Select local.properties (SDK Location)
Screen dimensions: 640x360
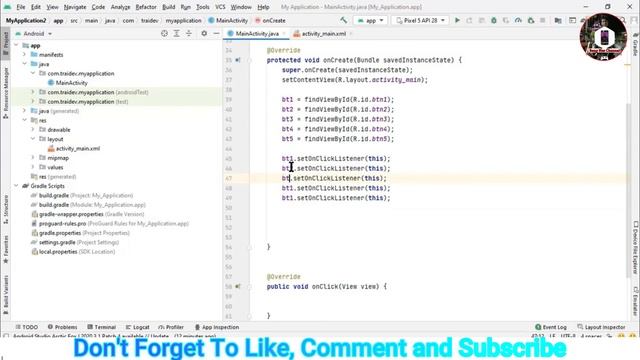pyautogui.click(x=73, y=252)
